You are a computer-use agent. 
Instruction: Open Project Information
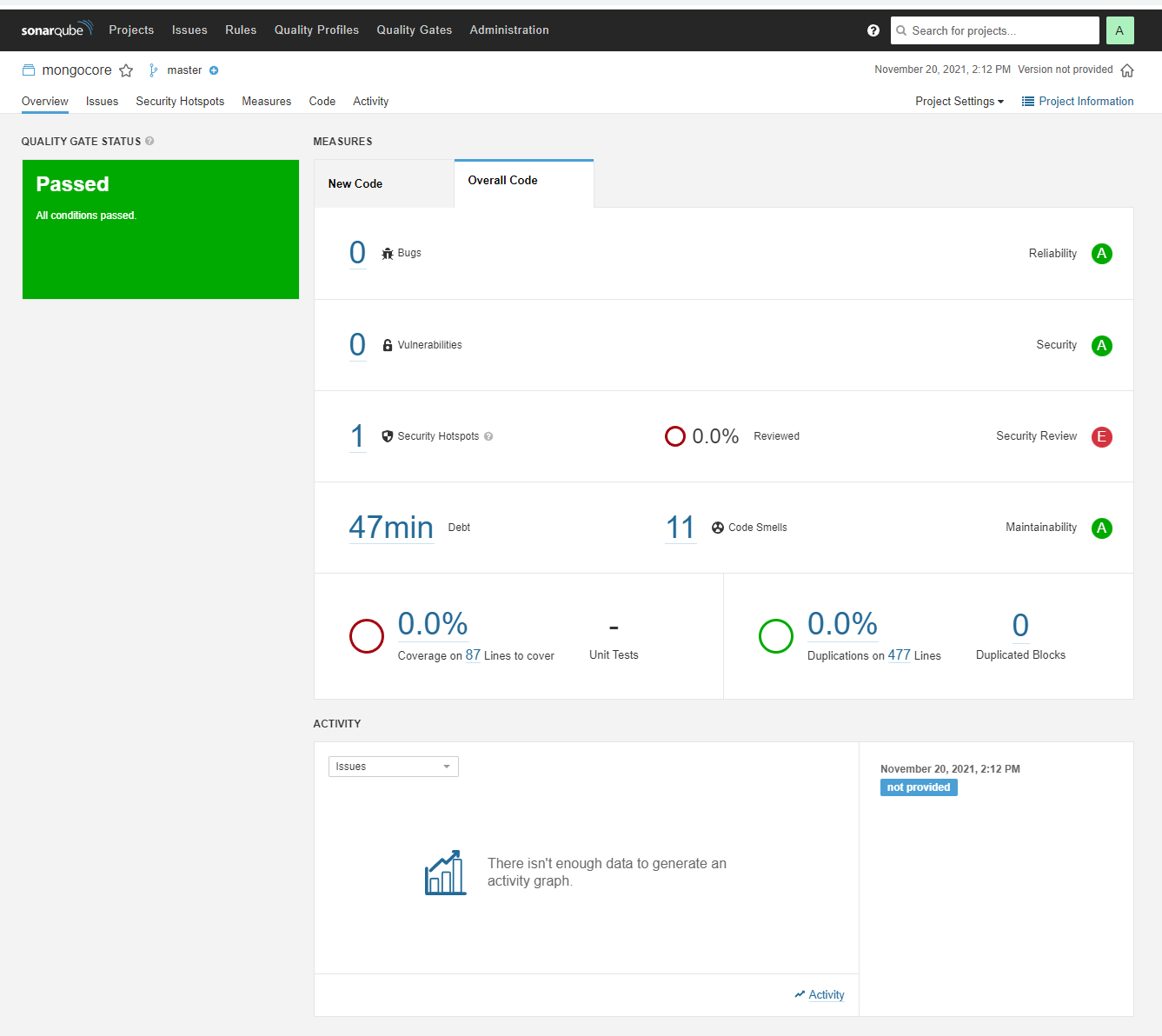[x=1078, y=101]
